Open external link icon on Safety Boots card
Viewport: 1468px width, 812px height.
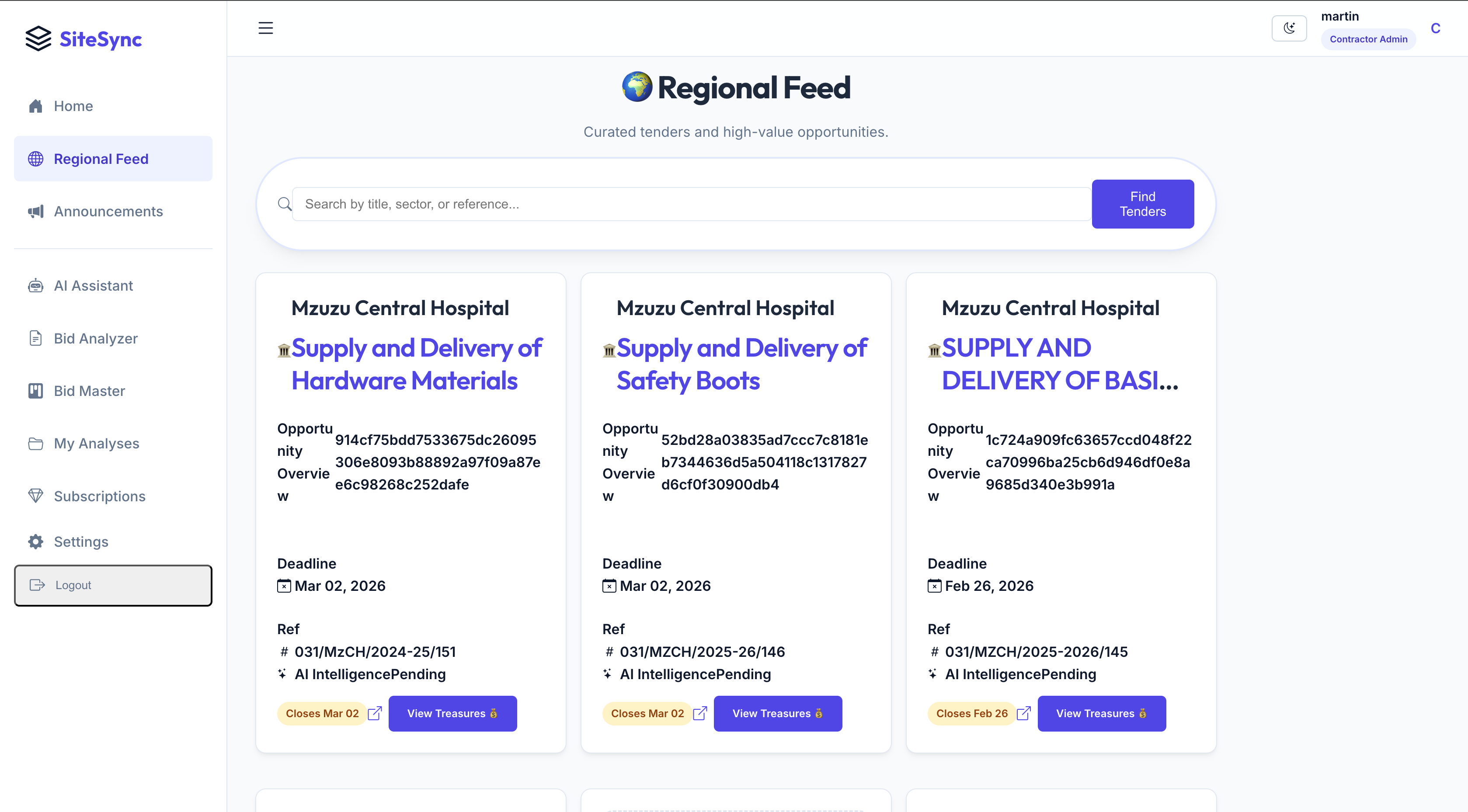tap(700, 713)
